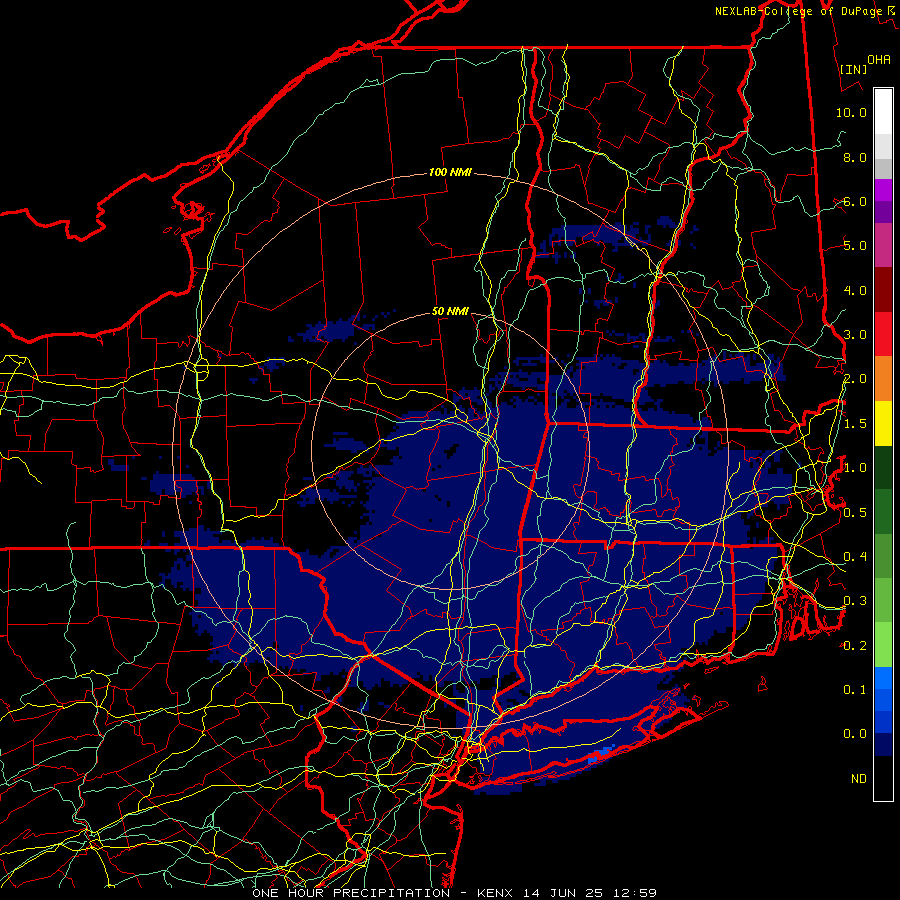Click the One Hour Precipitation KENX caption
Viewport: 900px width, 900px height.
(454, 893)
